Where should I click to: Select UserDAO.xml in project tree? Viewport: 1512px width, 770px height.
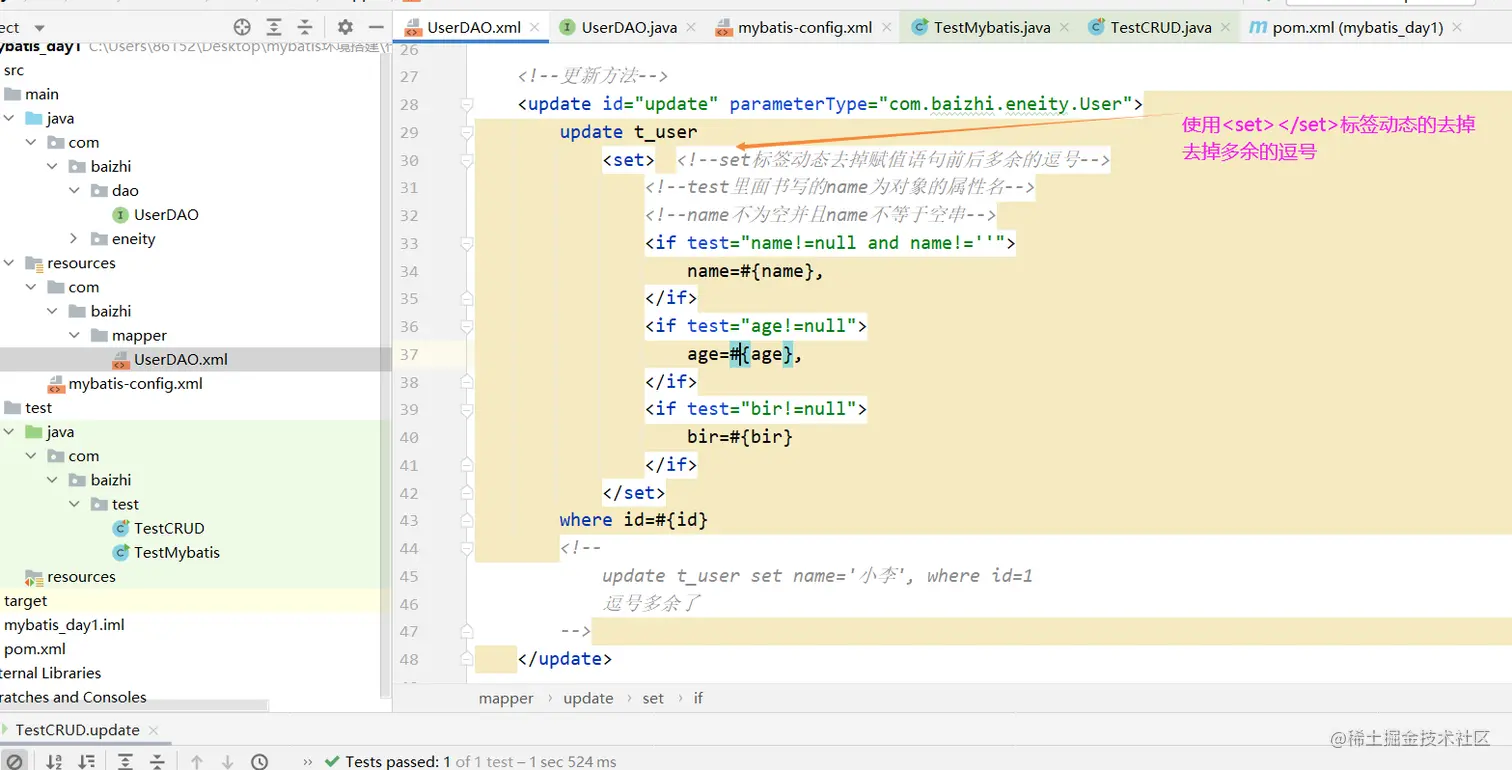pyautogui.click(x=170, y=360)
